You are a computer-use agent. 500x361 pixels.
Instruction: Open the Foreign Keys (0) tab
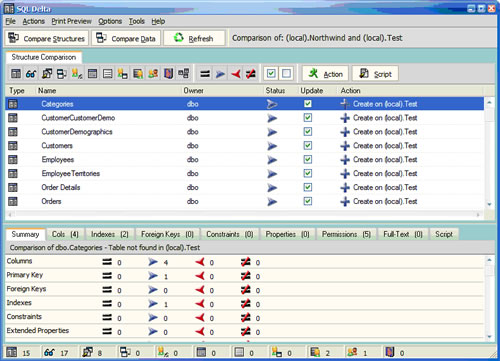pyautogui.click(x=167, y=234)
